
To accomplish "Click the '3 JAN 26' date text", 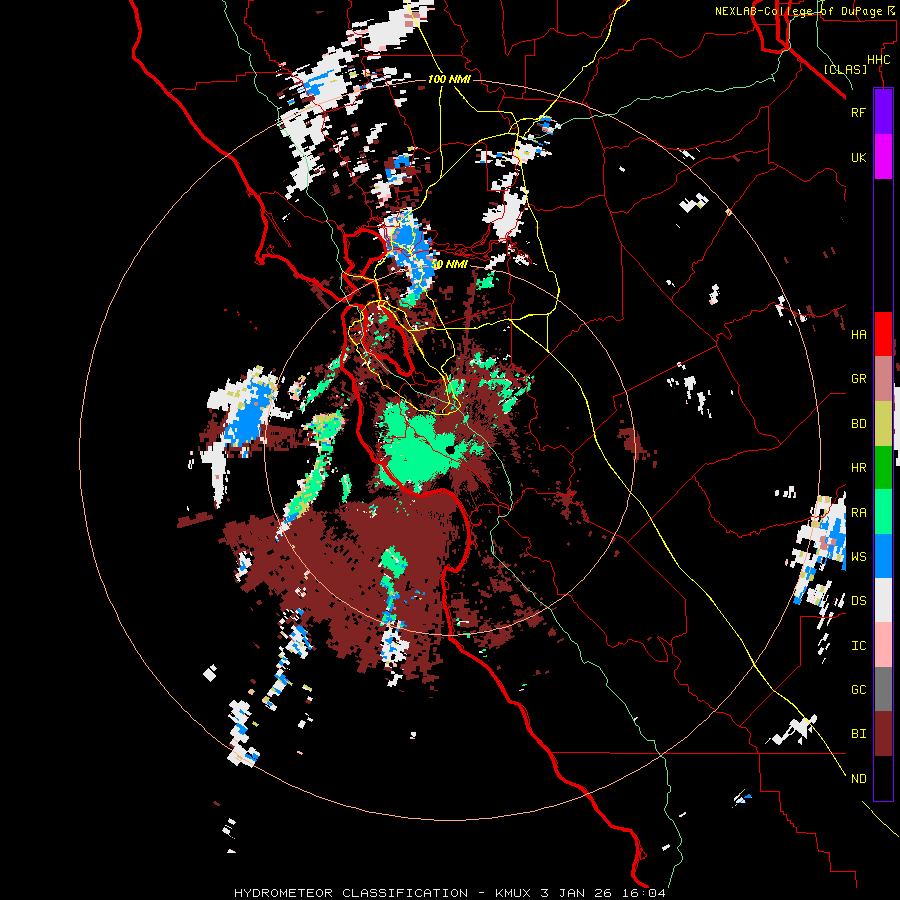I will [x=578, y=893].
